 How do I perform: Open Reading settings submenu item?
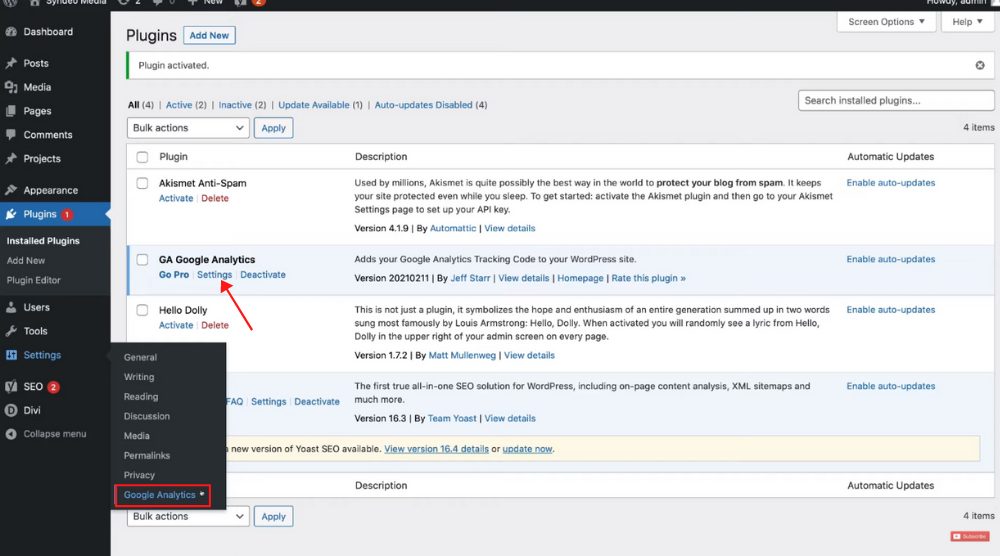(x=141, y=397)
